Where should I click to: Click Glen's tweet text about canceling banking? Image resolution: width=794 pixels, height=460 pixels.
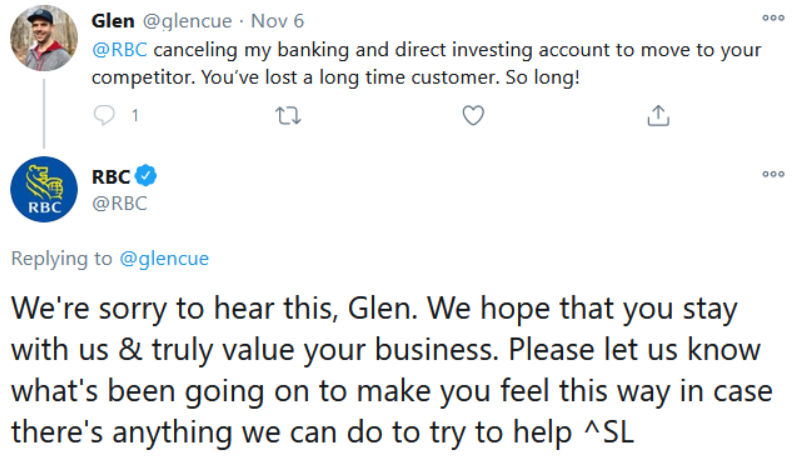[x=426, y=63]
